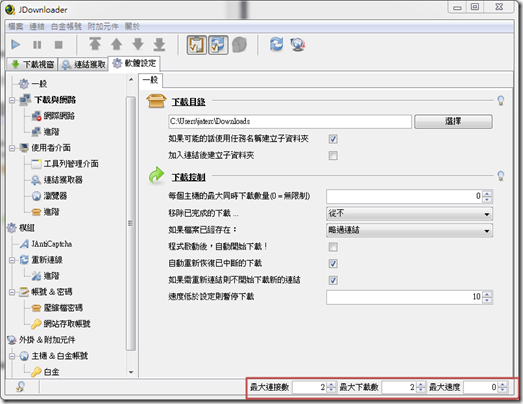Stop downloads with the stop icon
The width and height of the screenshot is (523, 404).
(58, 44)
